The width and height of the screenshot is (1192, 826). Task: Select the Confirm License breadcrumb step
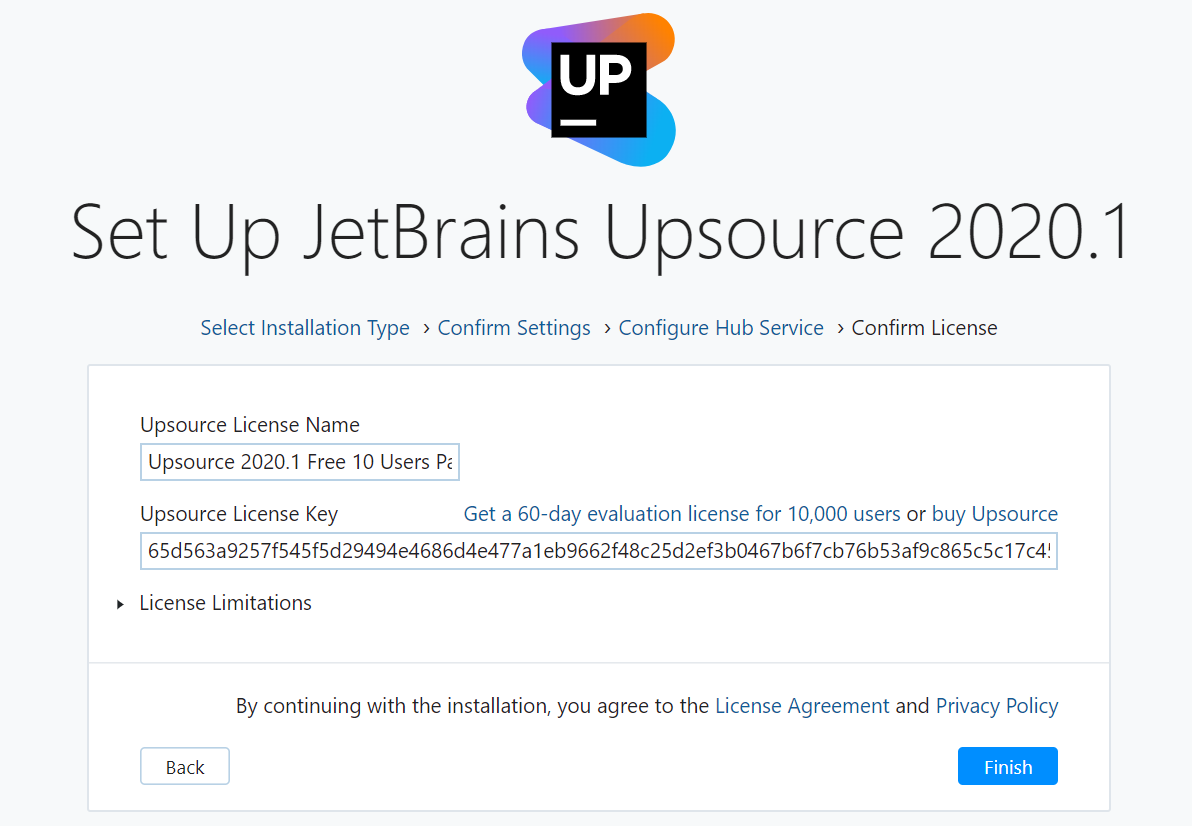[924, 328]
